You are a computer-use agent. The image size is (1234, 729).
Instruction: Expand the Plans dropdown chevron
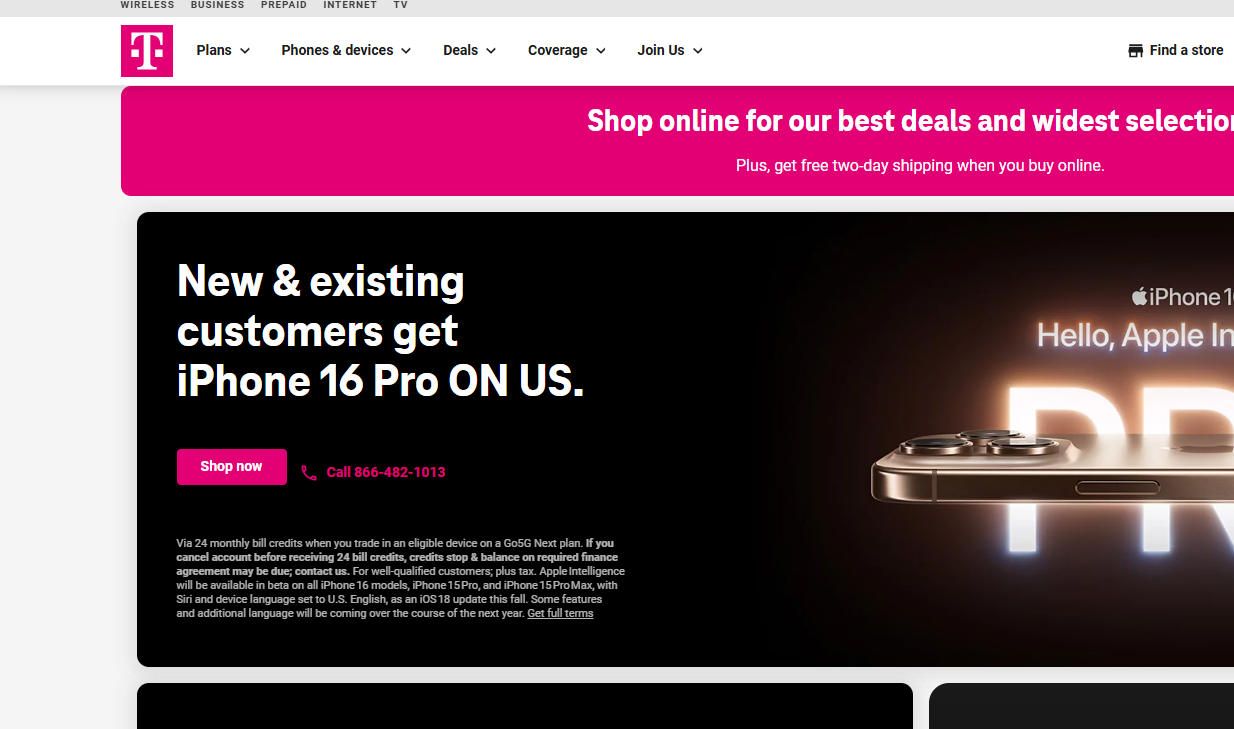tap(245, 51)
